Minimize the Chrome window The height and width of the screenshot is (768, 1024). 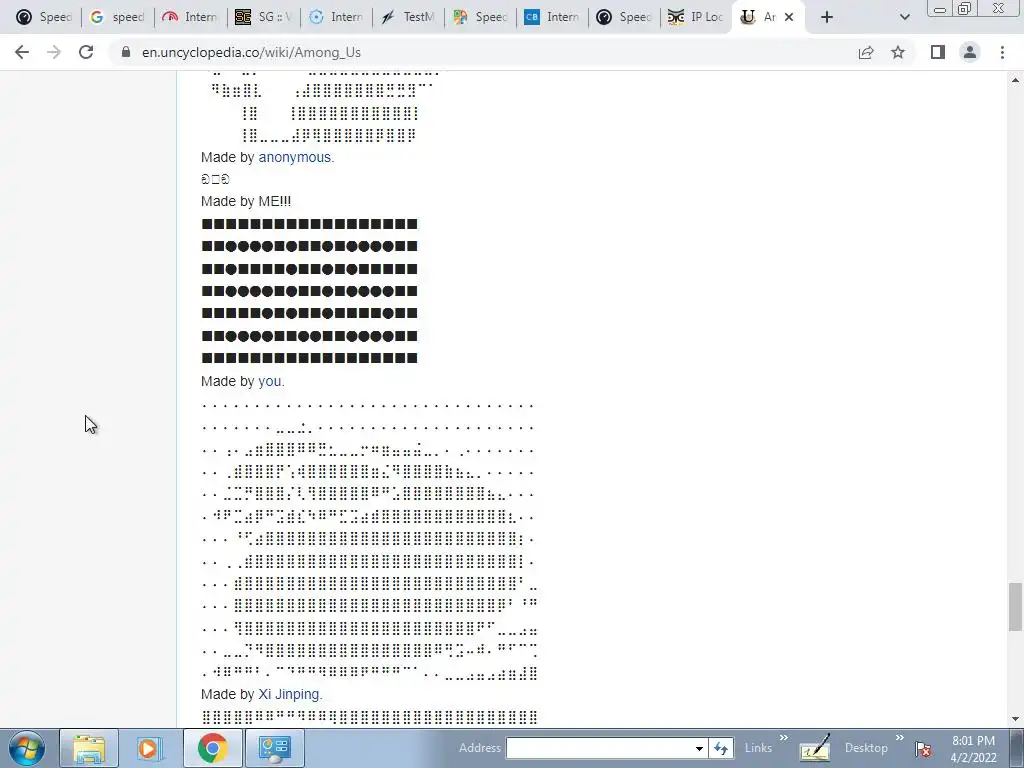(x=940, y=8)
